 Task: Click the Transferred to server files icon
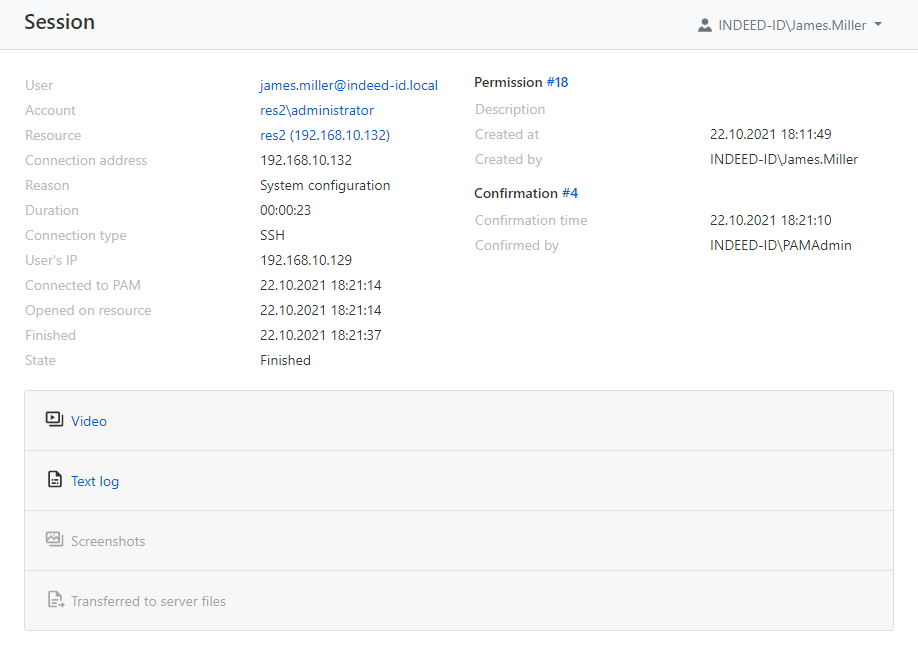[55, 600]
